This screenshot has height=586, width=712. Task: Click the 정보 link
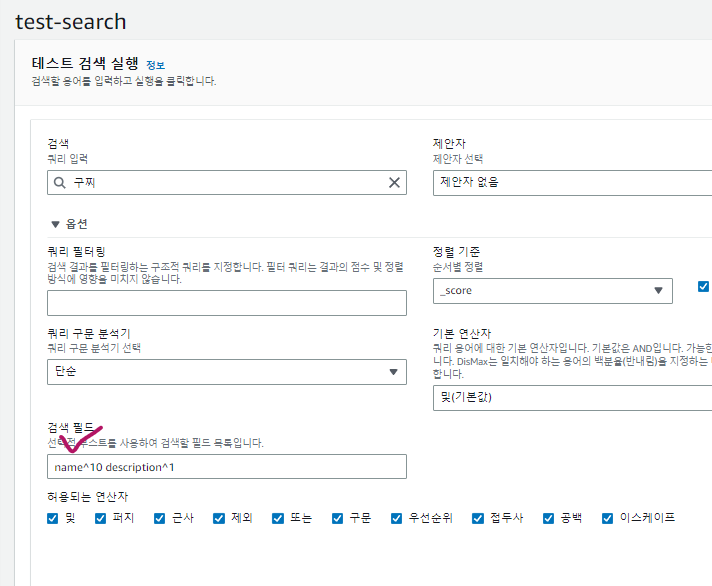pos(155,65)
